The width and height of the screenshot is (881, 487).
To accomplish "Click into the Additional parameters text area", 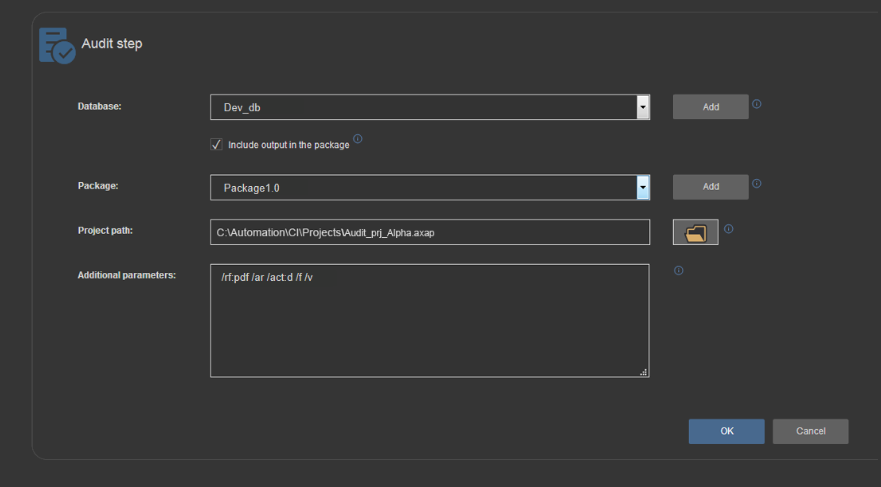I will click(x=430, y=321).
